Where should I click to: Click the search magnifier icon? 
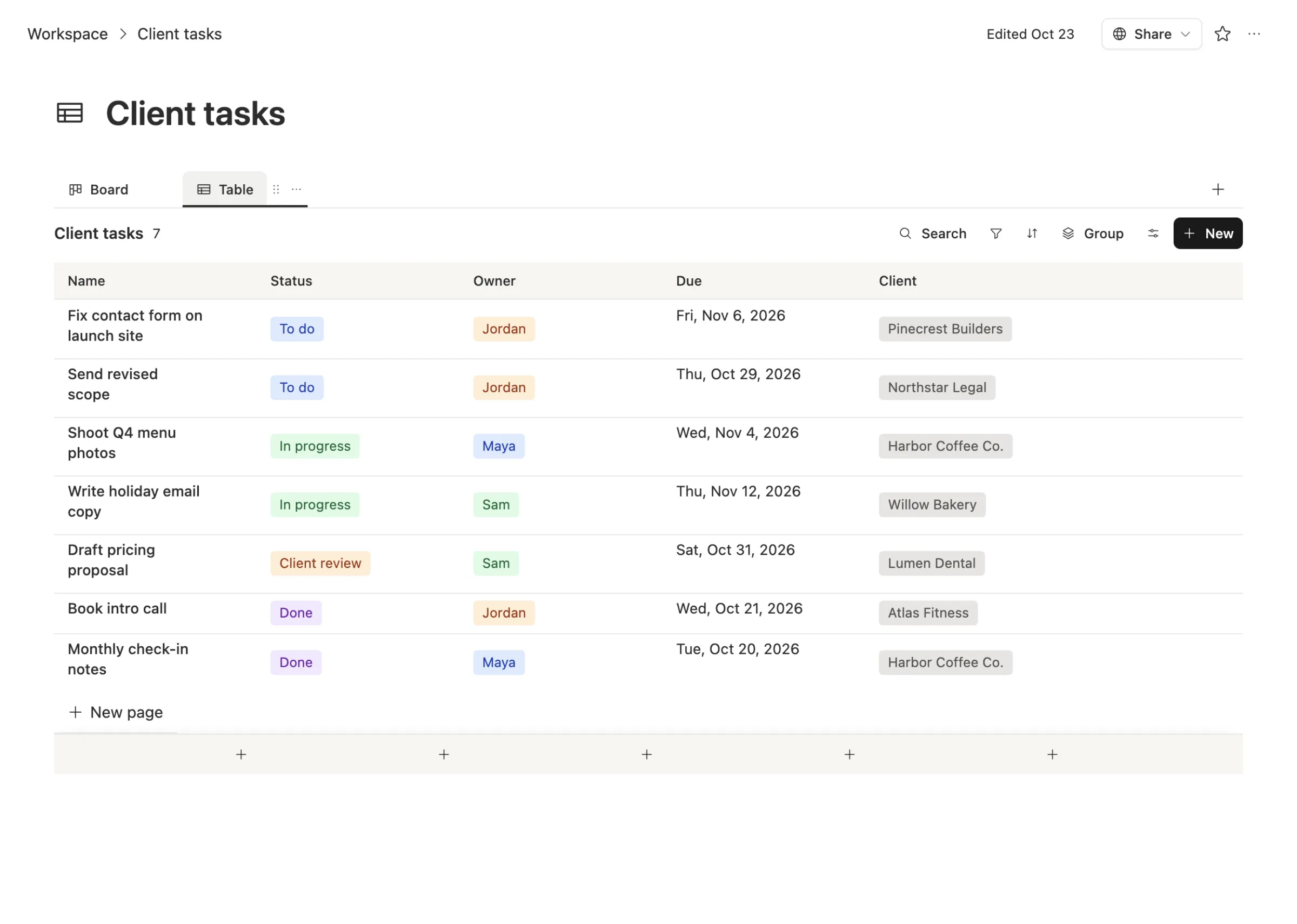click(906, 234)
